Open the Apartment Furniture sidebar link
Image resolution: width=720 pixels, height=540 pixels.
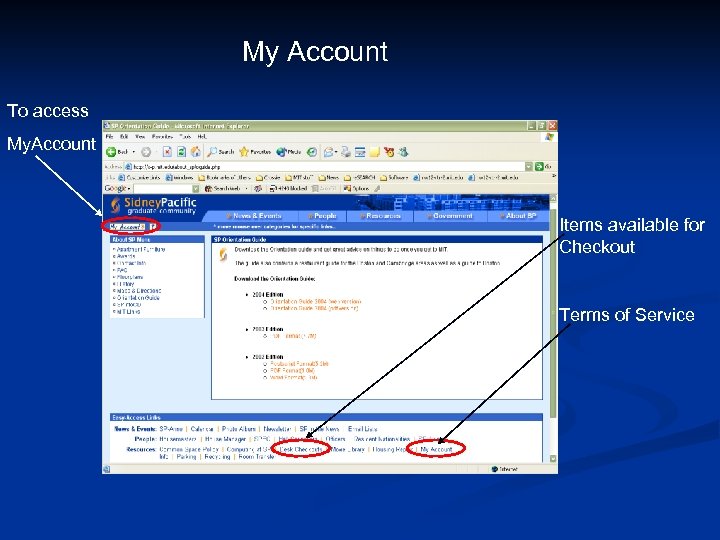pyautogui.click(x=141, y=249)
